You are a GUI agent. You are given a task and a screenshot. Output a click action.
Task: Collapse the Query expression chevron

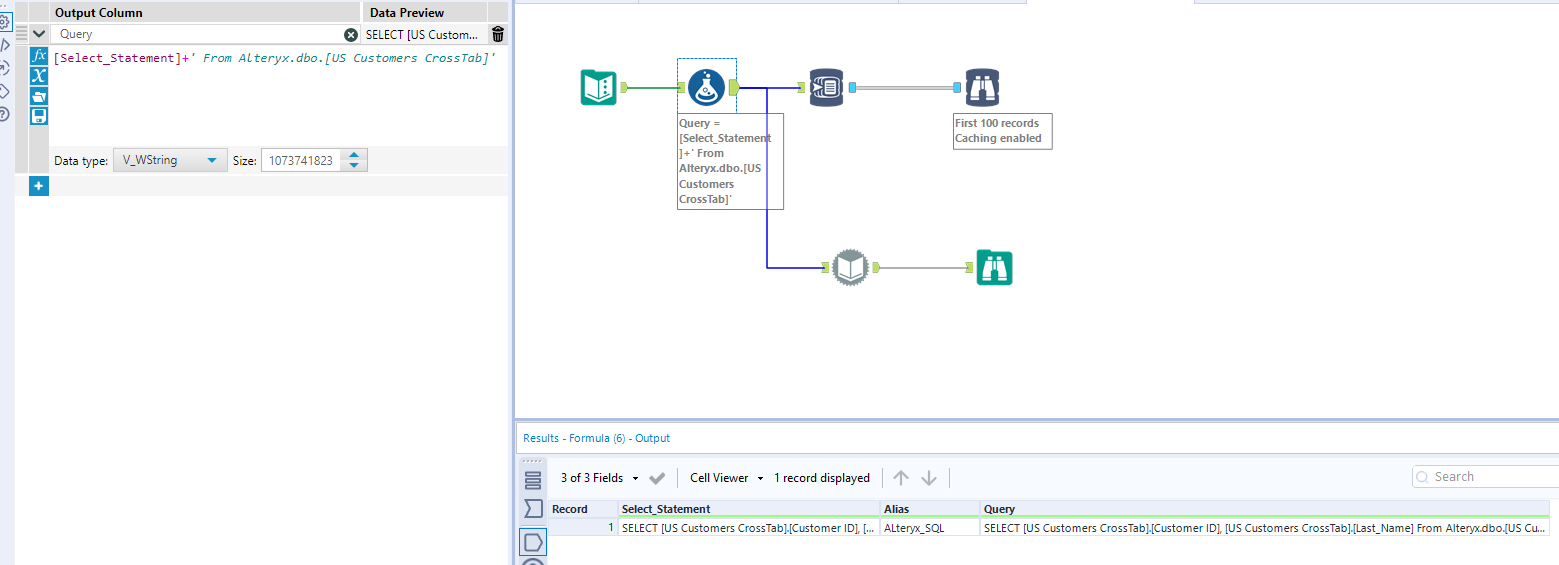point(39,34)
